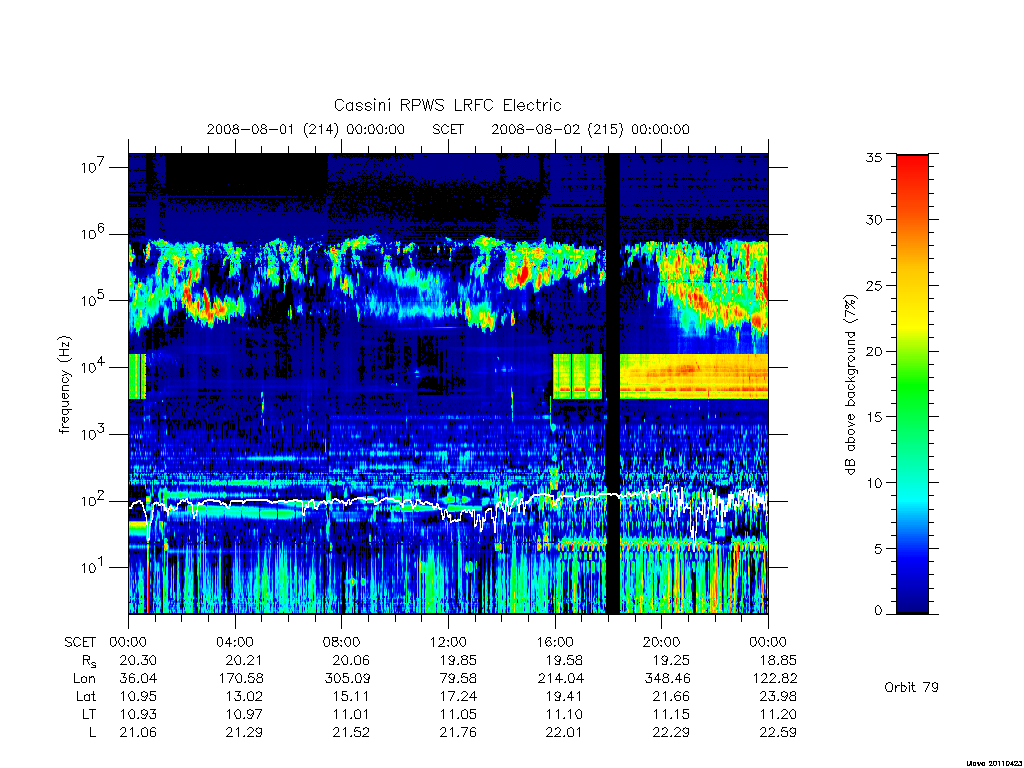
Task: Click the 20:00 SCET time tick label
Action: (662, 642)
